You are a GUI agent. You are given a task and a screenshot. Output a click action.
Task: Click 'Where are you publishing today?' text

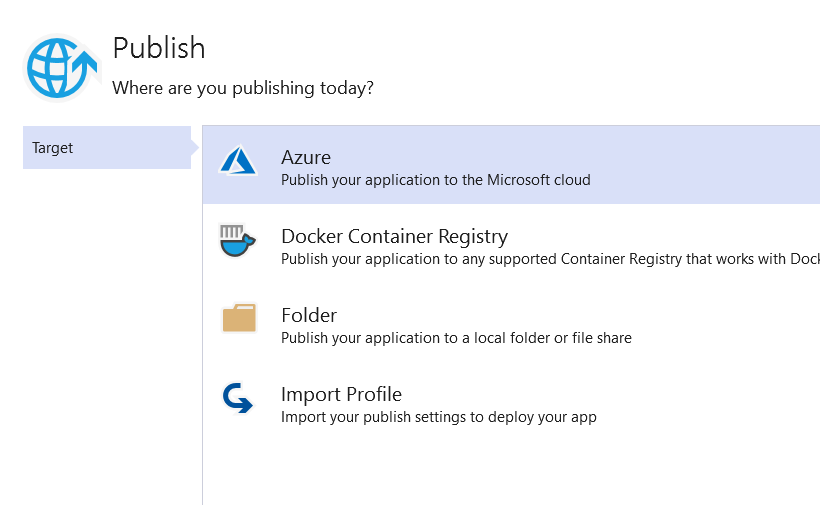(243, 88)
